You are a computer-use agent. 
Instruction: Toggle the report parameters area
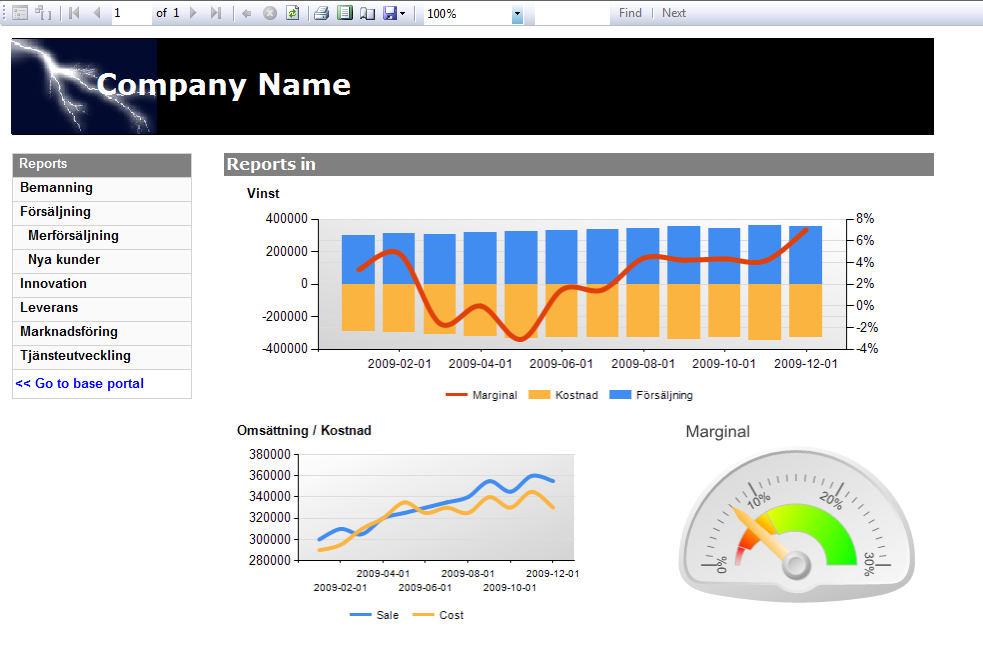(x=42, y=13)
